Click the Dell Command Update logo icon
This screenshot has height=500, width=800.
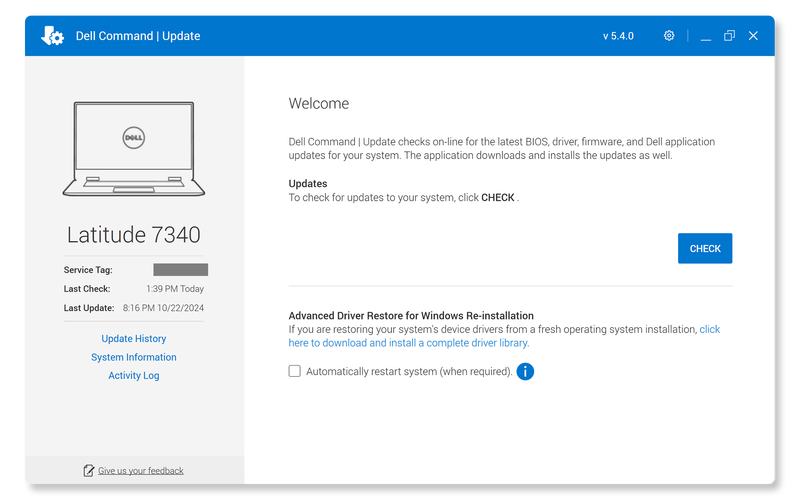pos(52,36)
